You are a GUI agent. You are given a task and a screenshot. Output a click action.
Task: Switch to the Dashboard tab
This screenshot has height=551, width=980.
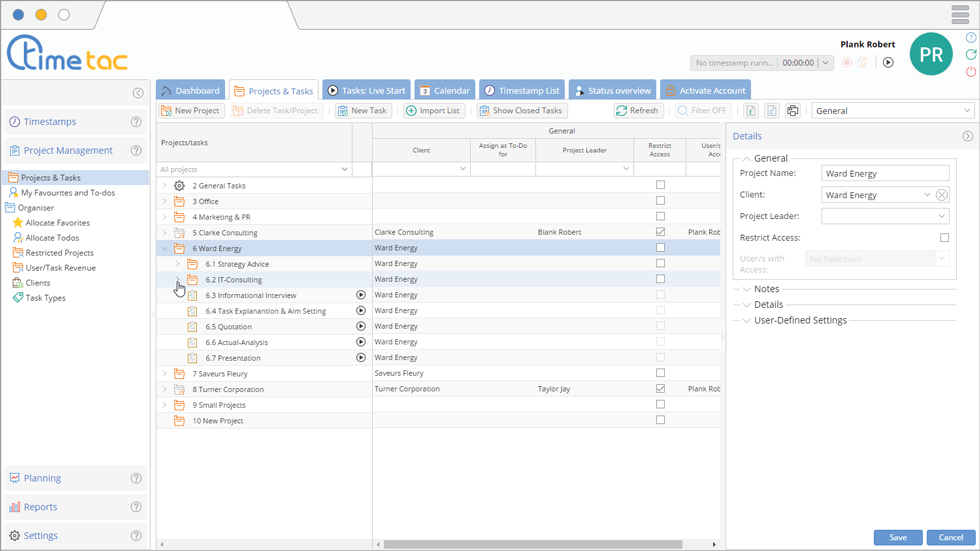(191, 91)
